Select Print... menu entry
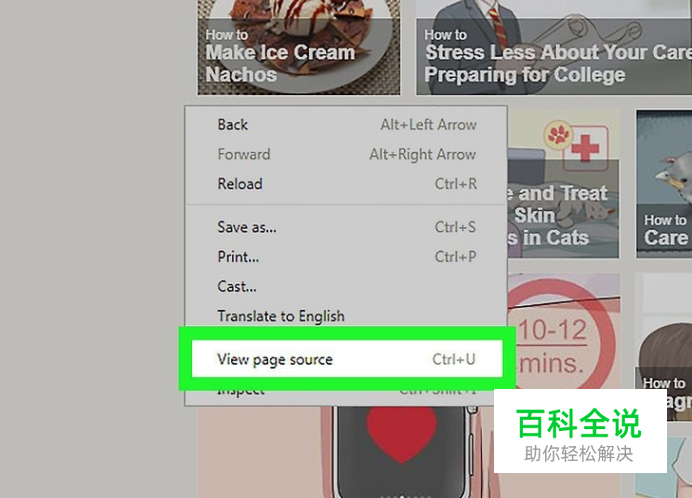The image size is (692, 498). [347, 257]
